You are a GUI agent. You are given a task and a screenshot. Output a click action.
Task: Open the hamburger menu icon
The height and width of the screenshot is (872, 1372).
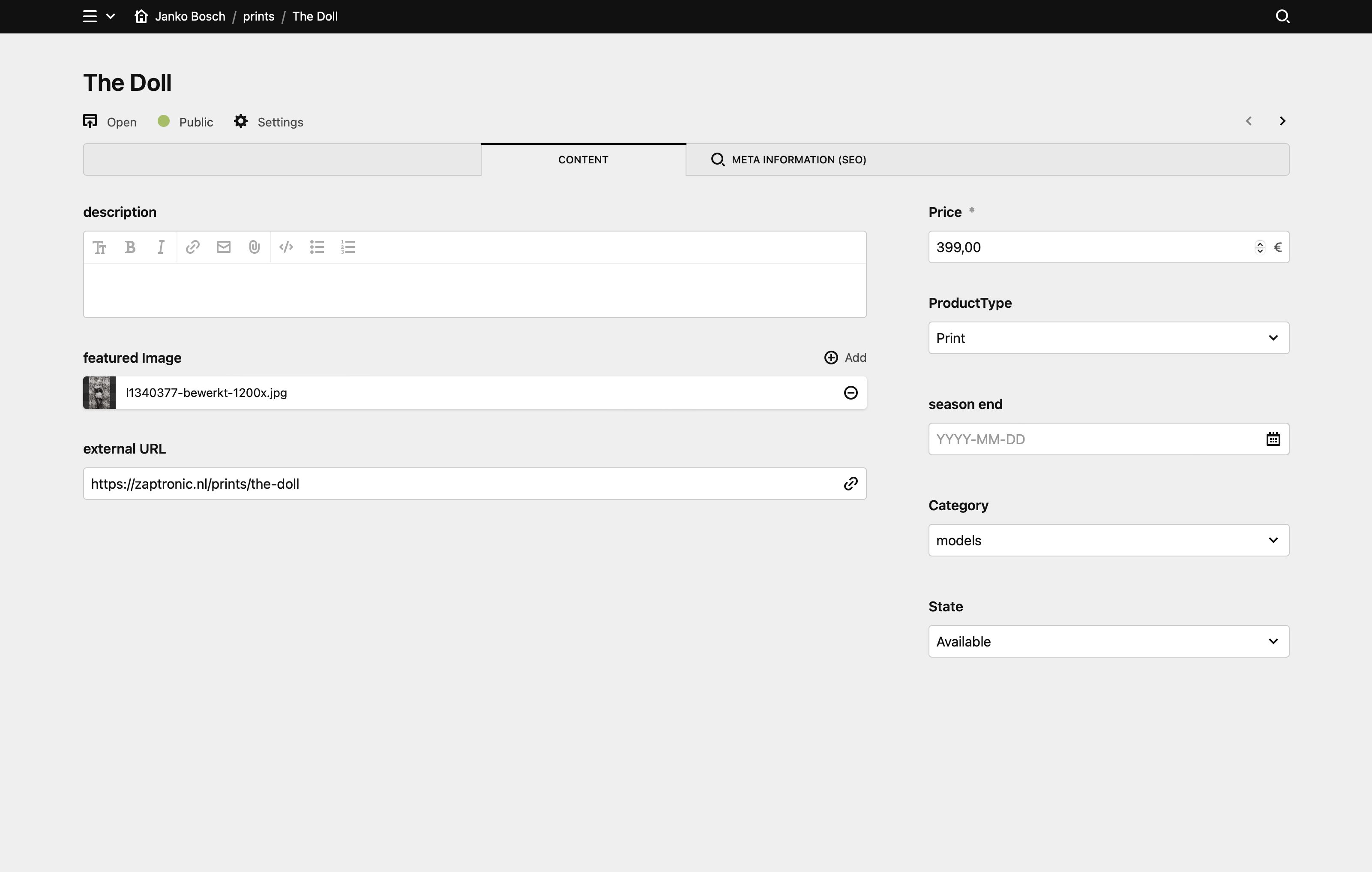pos(90,17)
